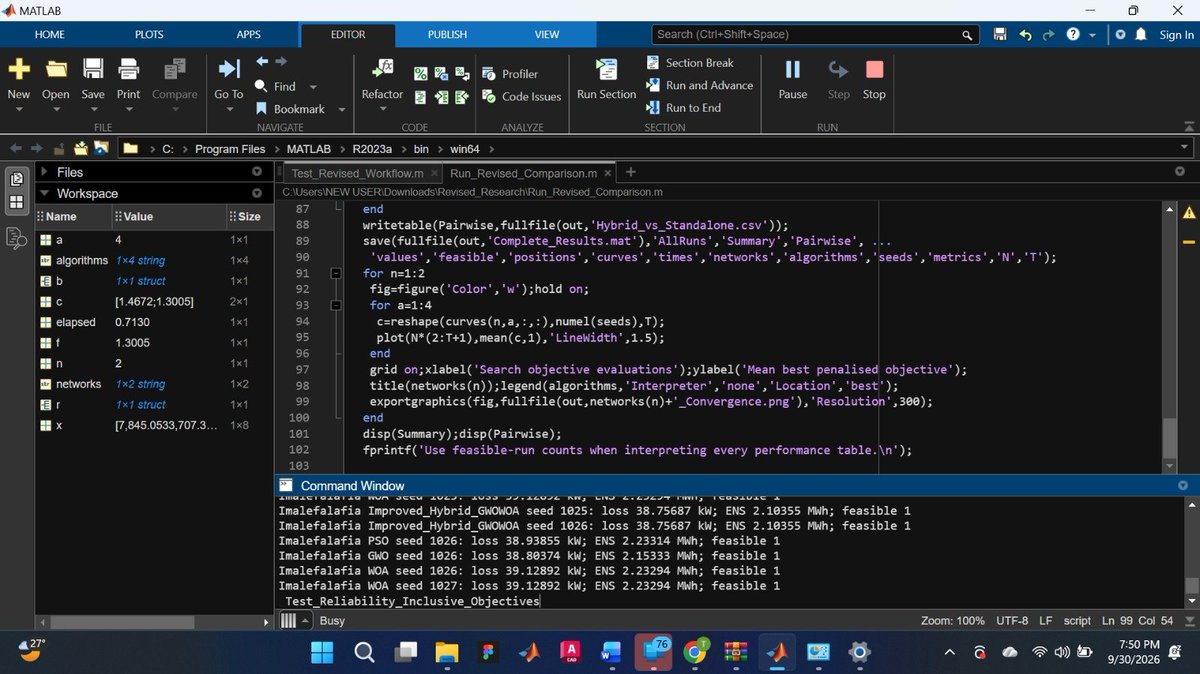Image resolution: width=1200 pixels, height=674 pixels.
Task: Open the notifications bell
Action: pyautogui.click(x=1141, y=34)
